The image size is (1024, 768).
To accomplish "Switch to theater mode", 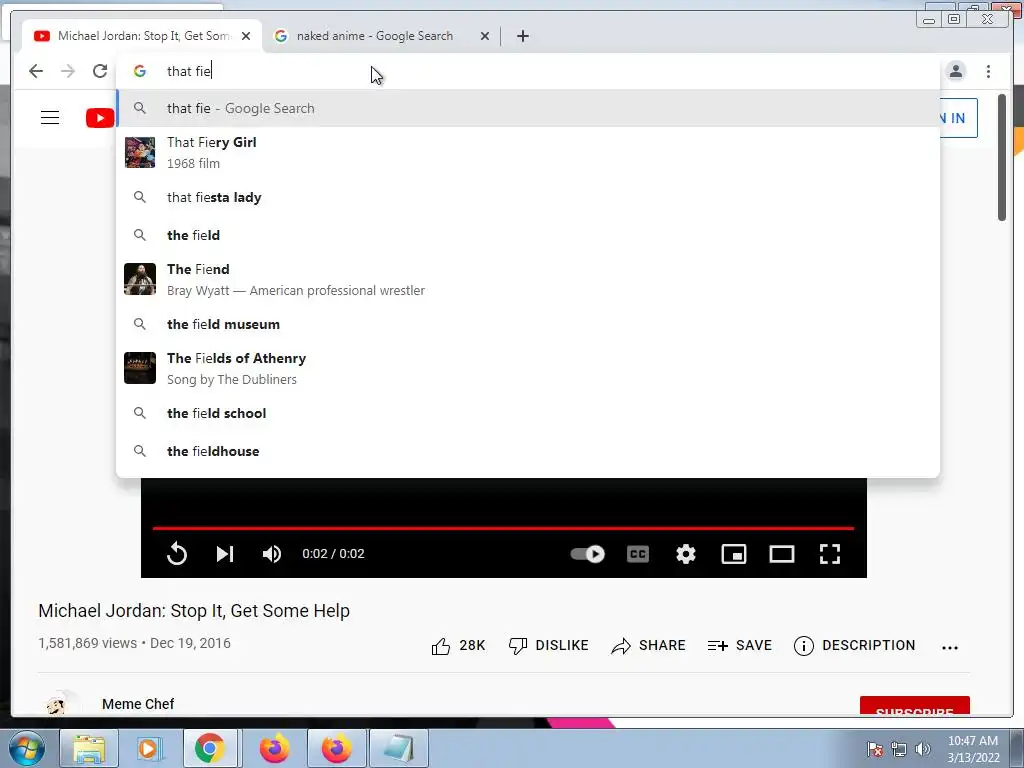I will 782,554.
